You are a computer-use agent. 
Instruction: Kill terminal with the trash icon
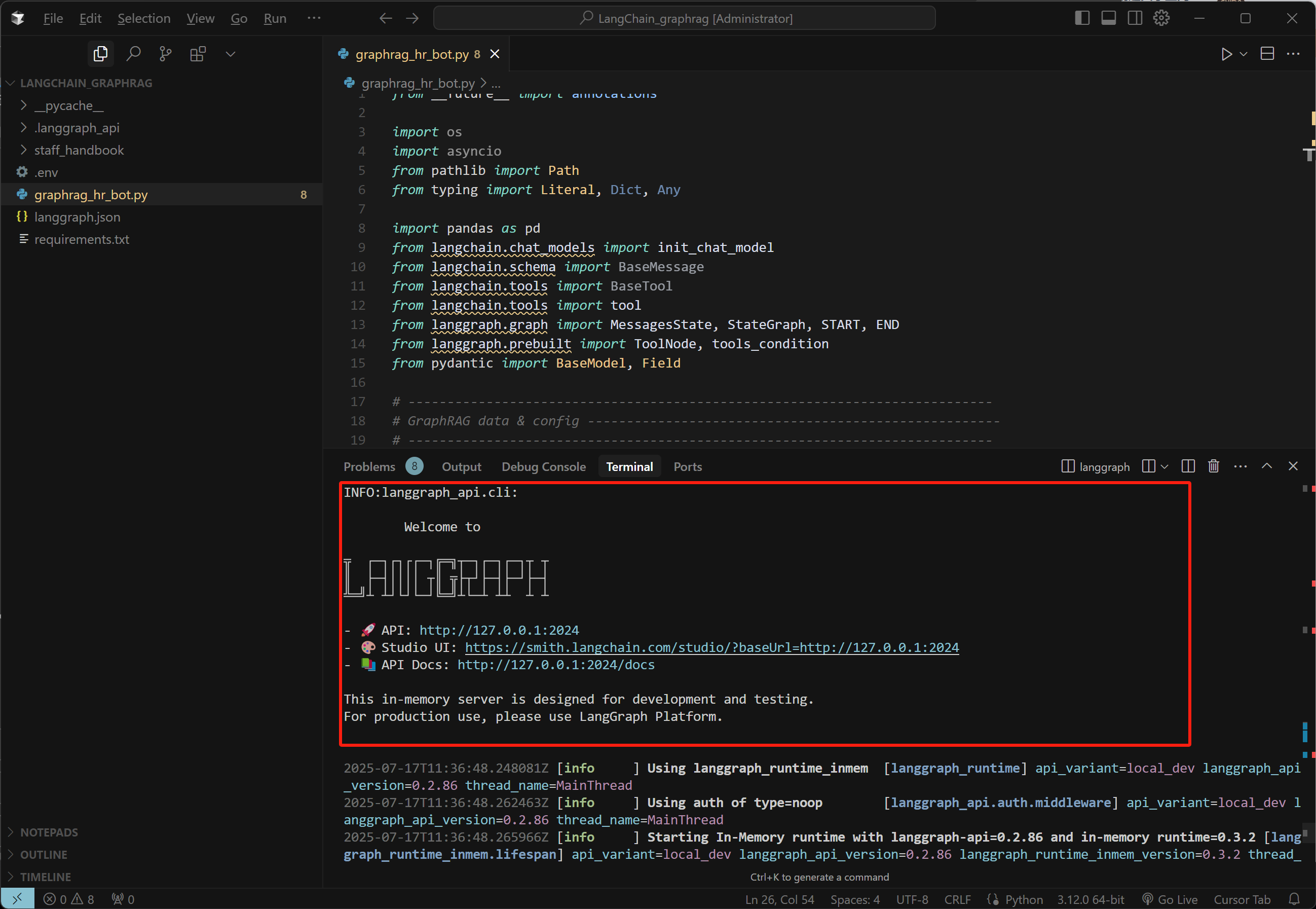click(x=1214, y=466)
